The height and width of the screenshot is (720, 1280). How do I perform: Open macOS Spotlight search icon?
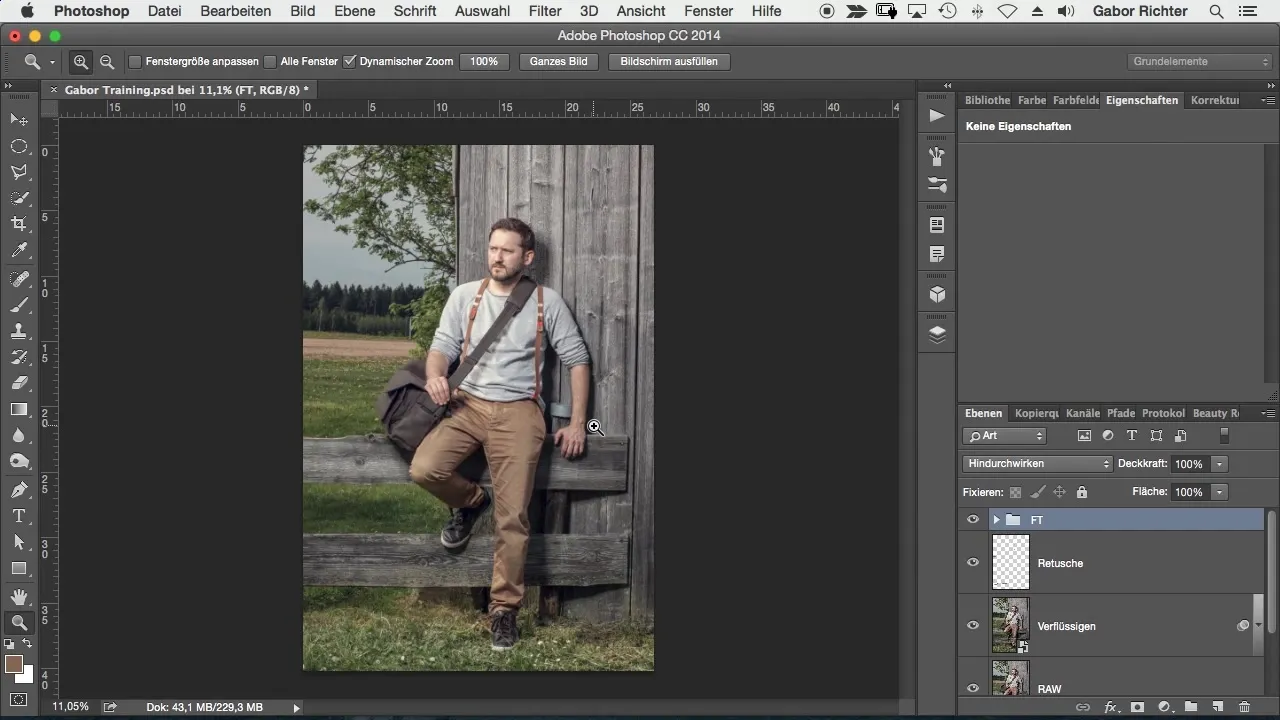(1216, 11)
